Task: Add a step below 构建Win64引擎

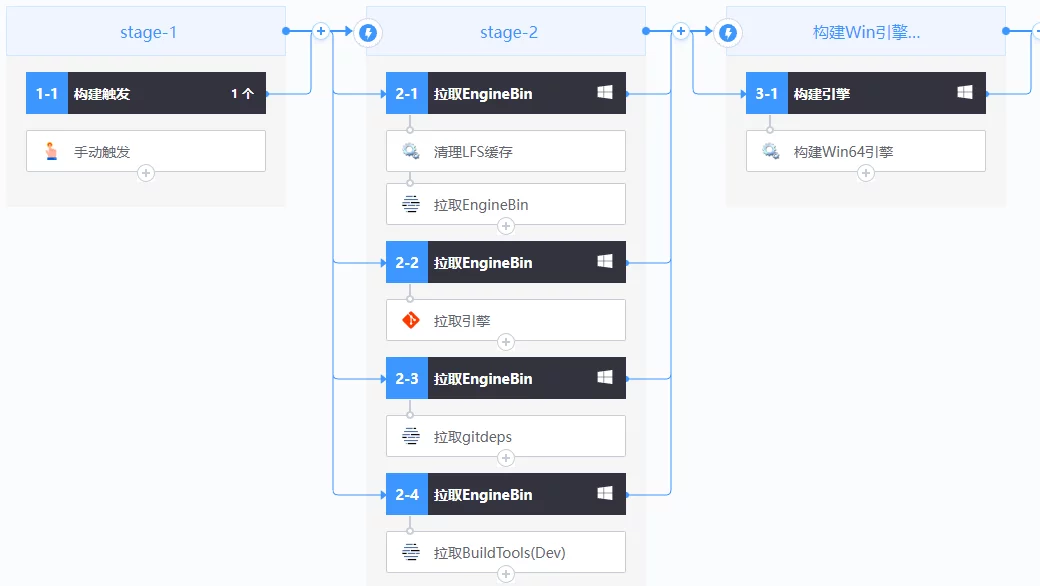Action: 866,173
